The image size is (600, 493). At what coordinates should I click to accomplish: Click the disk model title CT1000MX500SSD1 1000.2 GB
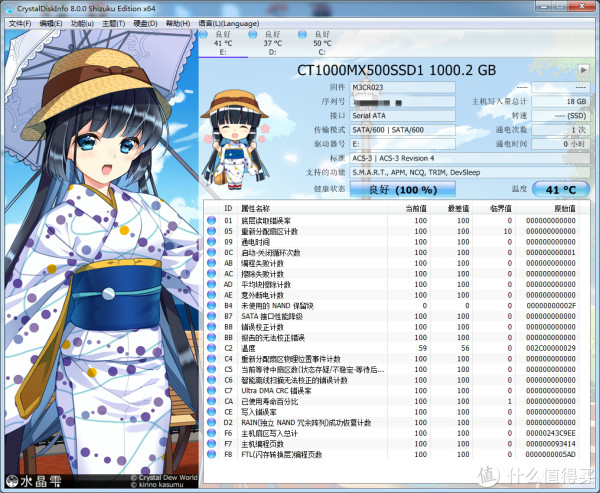click(396, 70)
